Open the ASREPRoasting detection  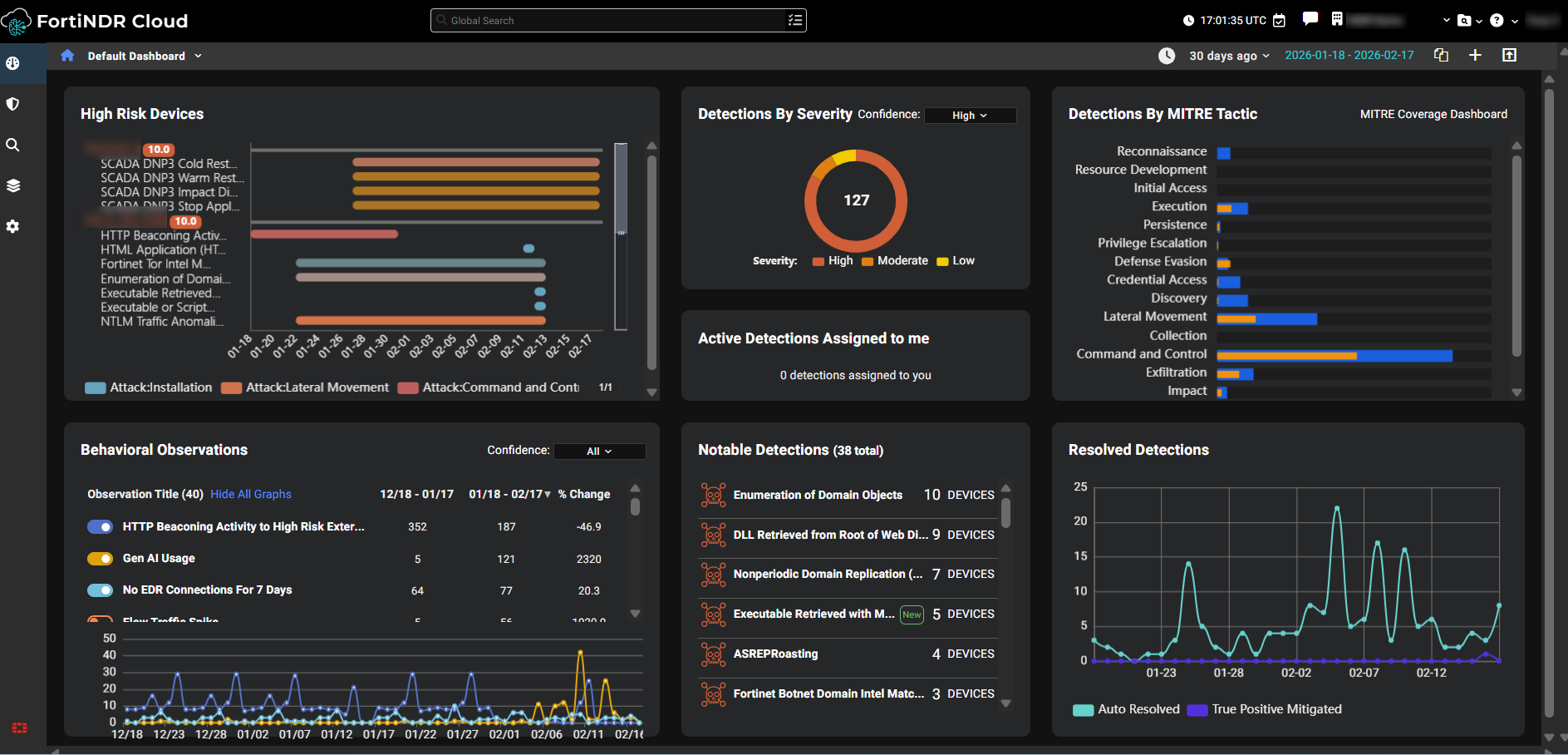(775, 654)
